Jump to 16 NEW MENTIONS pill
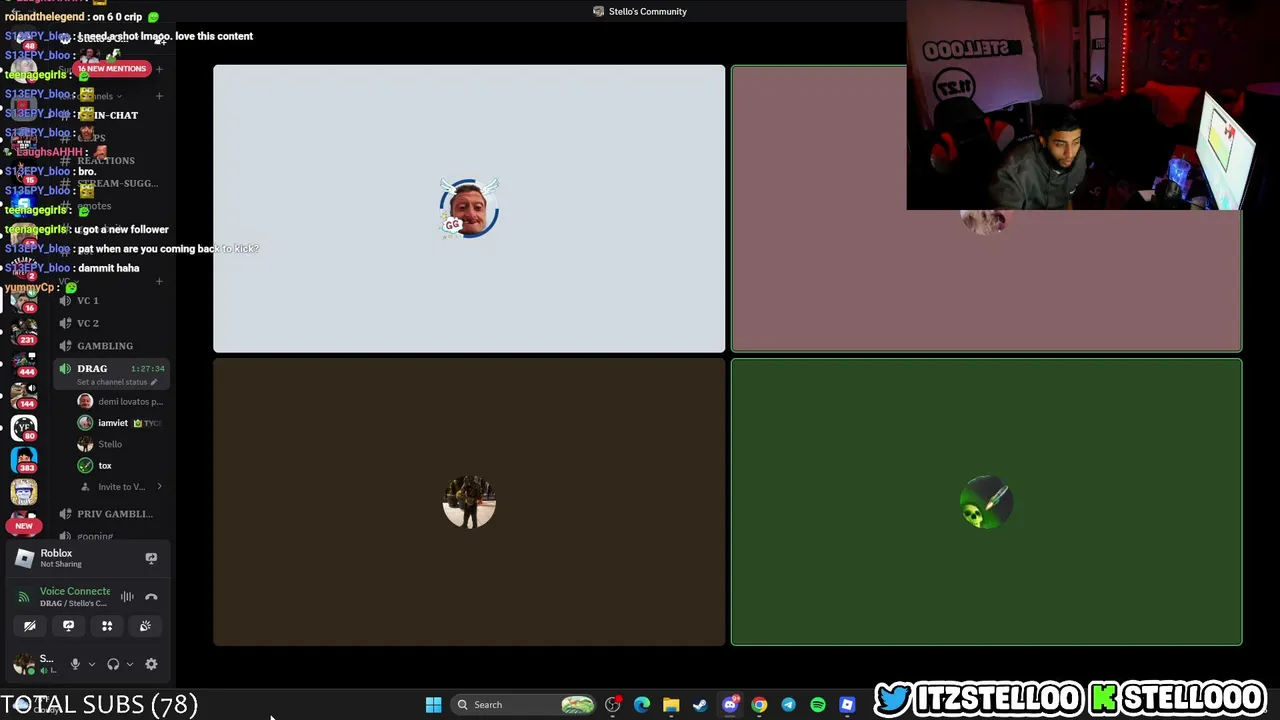The width and height of the screenshot is (1280, 720). pos(112,69)
